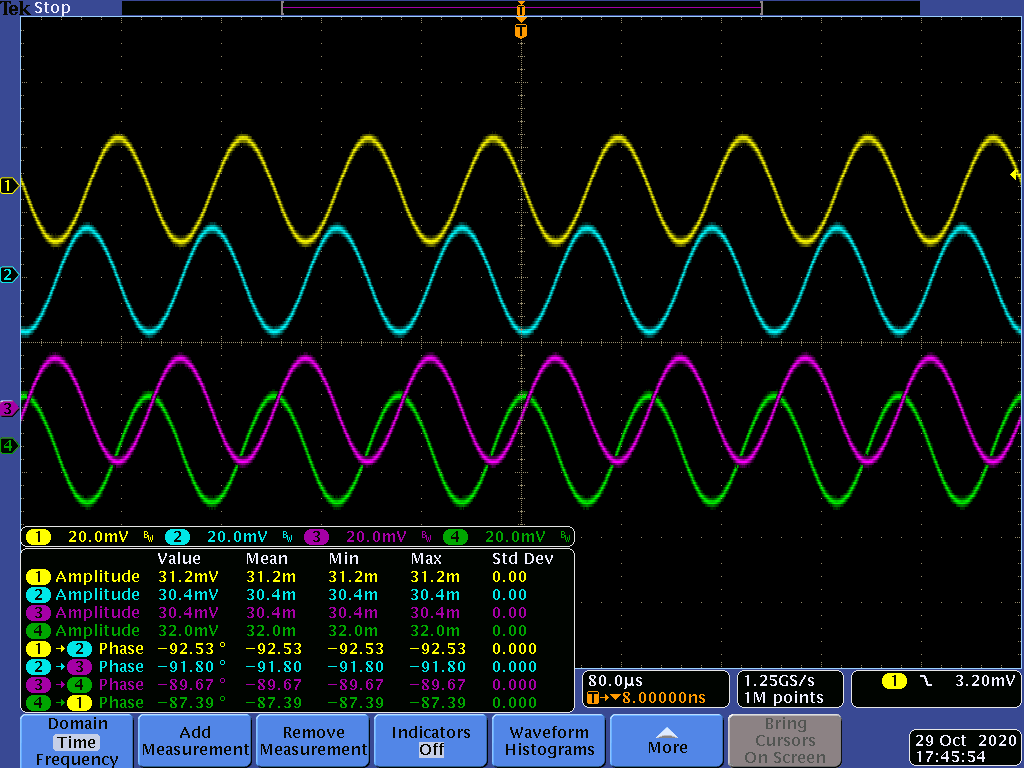Click the yellow channel 1 ground marker

9,186
